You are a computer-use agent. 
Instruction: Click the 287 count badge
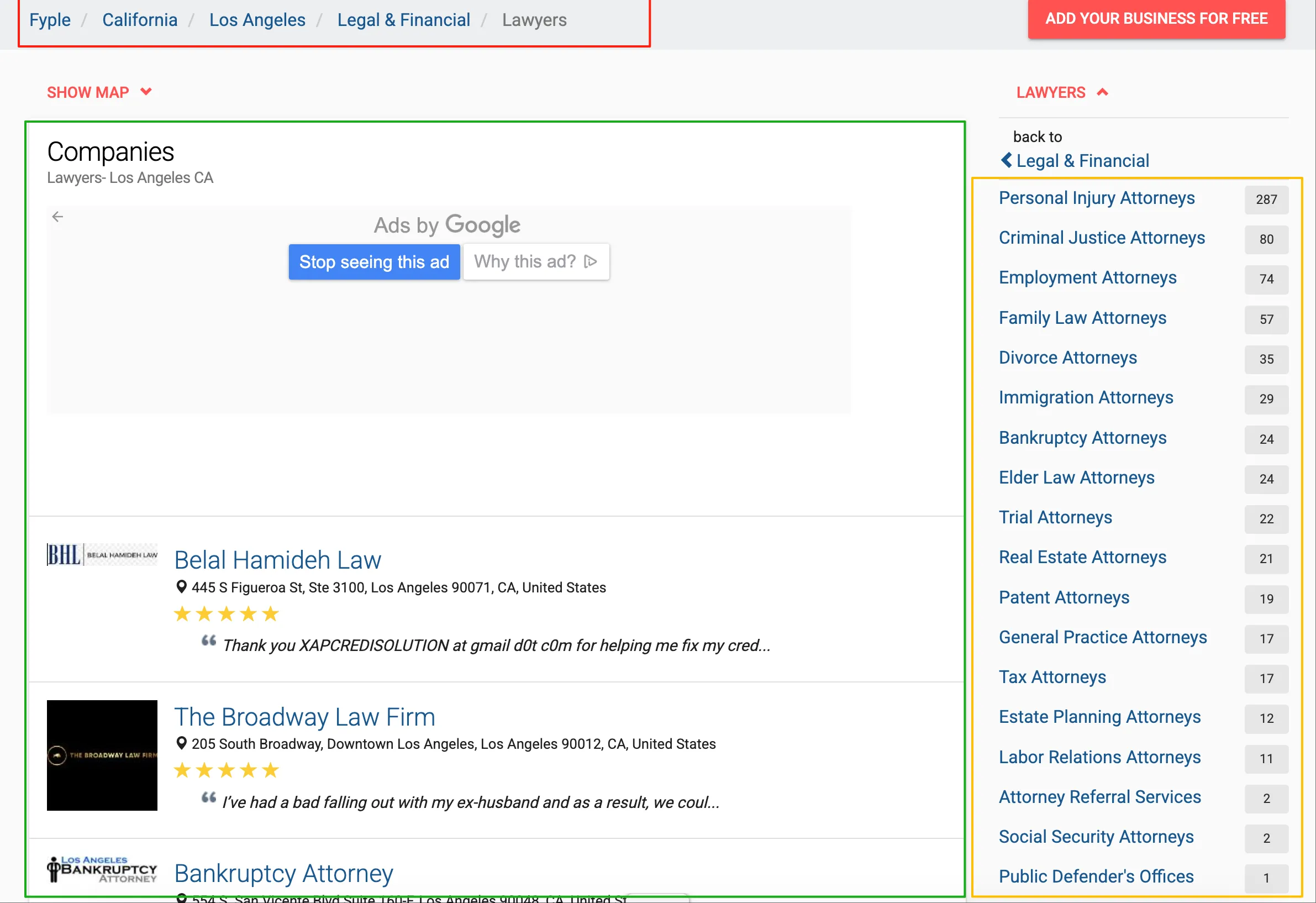1266,200
